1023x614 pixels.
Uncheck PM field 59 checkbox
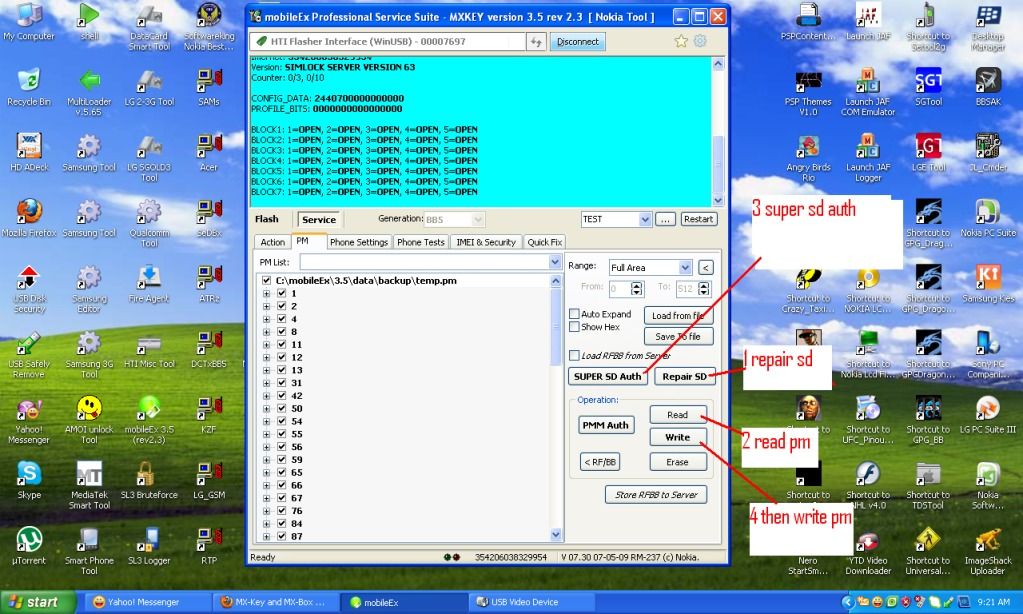tap(281, 459)
